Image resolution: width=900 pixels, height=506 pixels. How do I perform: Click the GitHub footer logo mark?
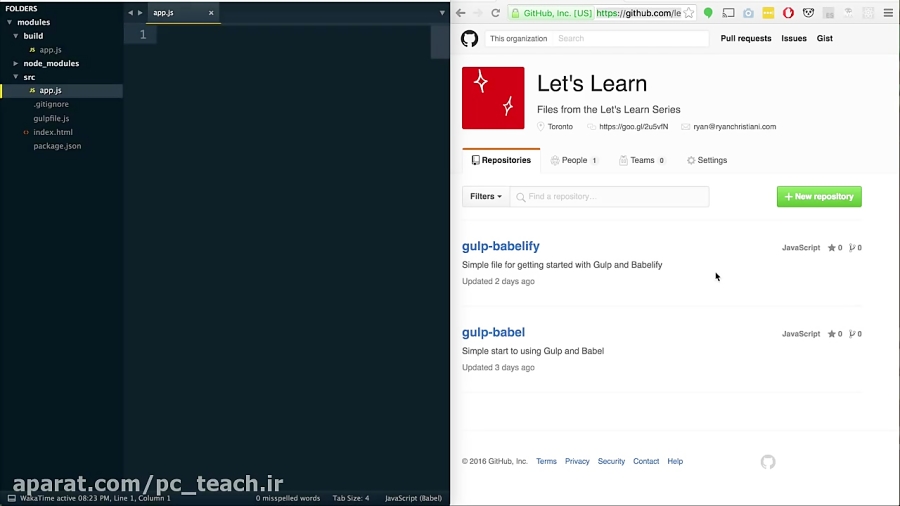click(768, 462)
